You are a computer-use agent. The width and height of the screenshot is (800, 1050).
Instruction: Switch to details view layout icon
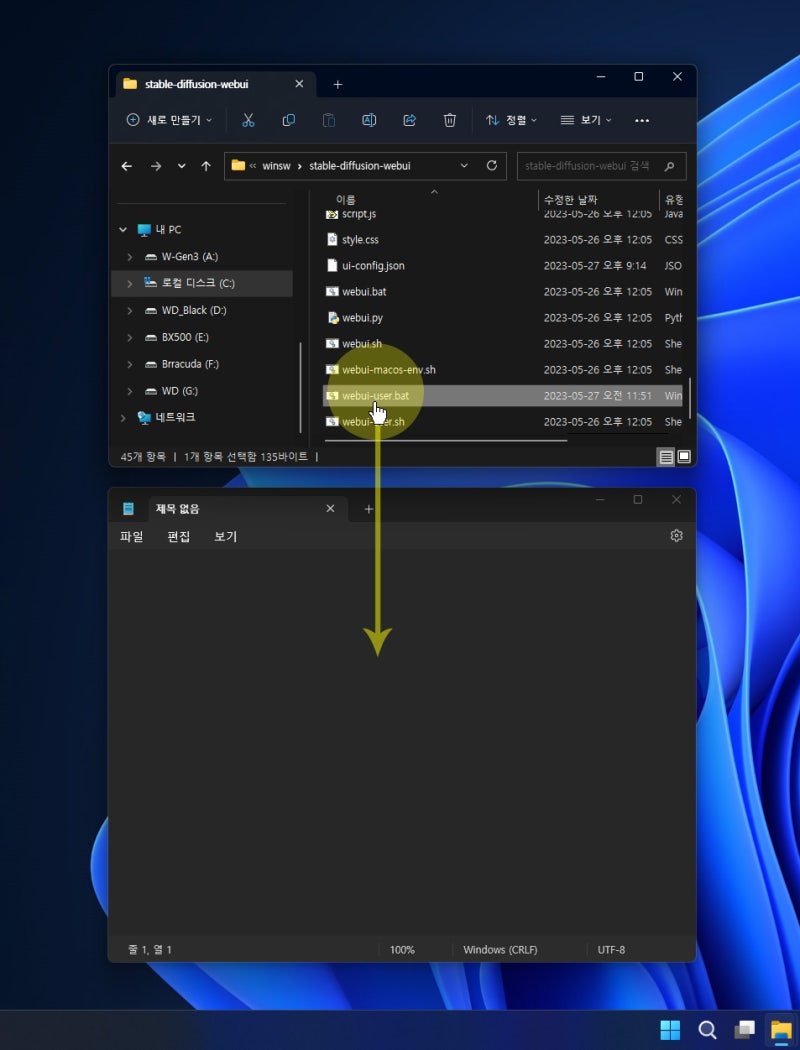pos(665,456)
